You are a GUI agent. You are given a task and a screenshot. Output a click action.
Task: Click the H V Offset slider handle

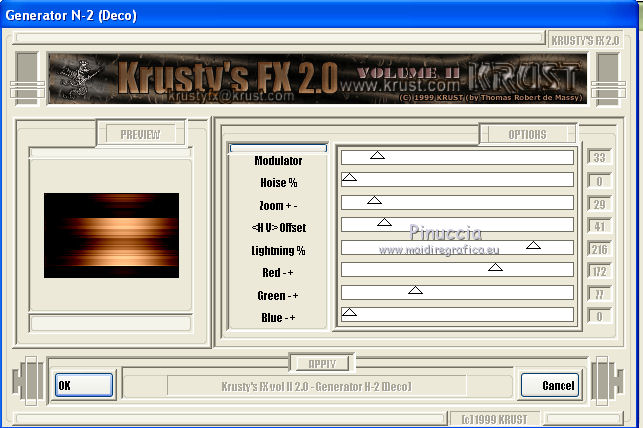(384, 222)
